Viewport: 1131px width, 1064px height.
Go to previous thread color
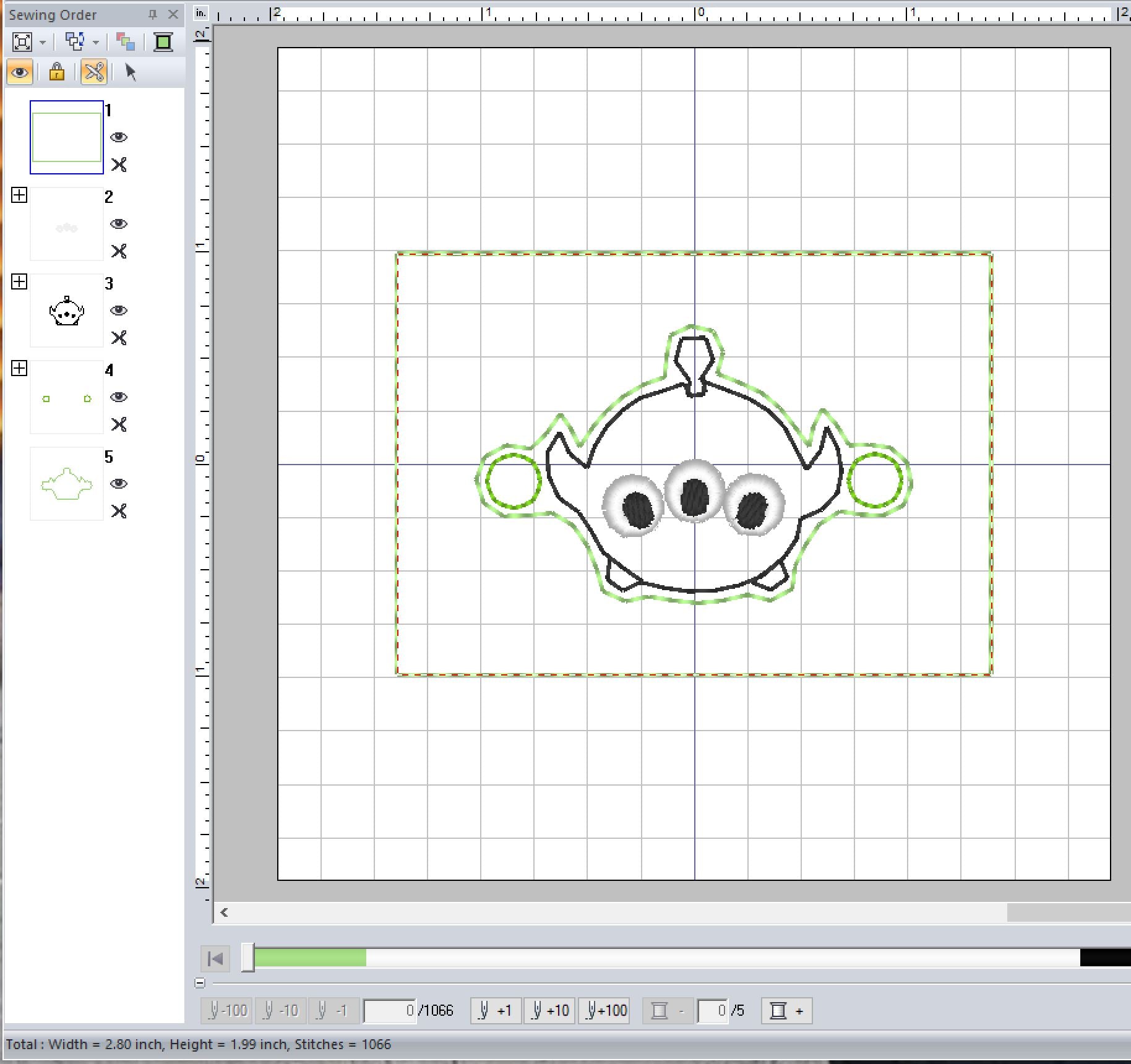tap(668, 1011)
